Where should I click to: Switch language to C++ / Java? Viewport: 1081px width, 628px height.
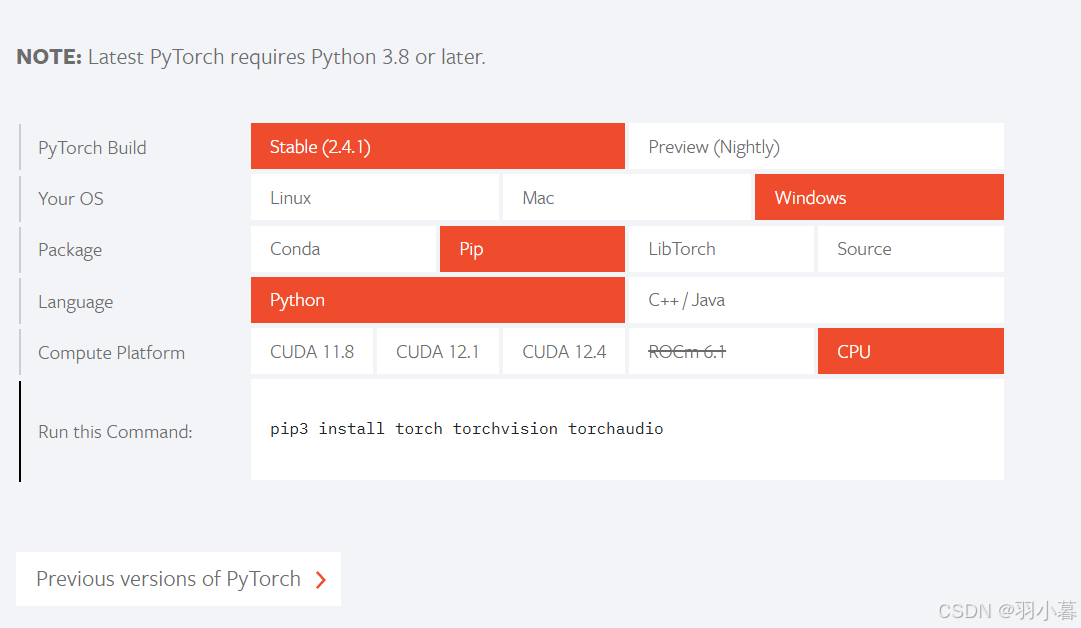tap(816, 300)
